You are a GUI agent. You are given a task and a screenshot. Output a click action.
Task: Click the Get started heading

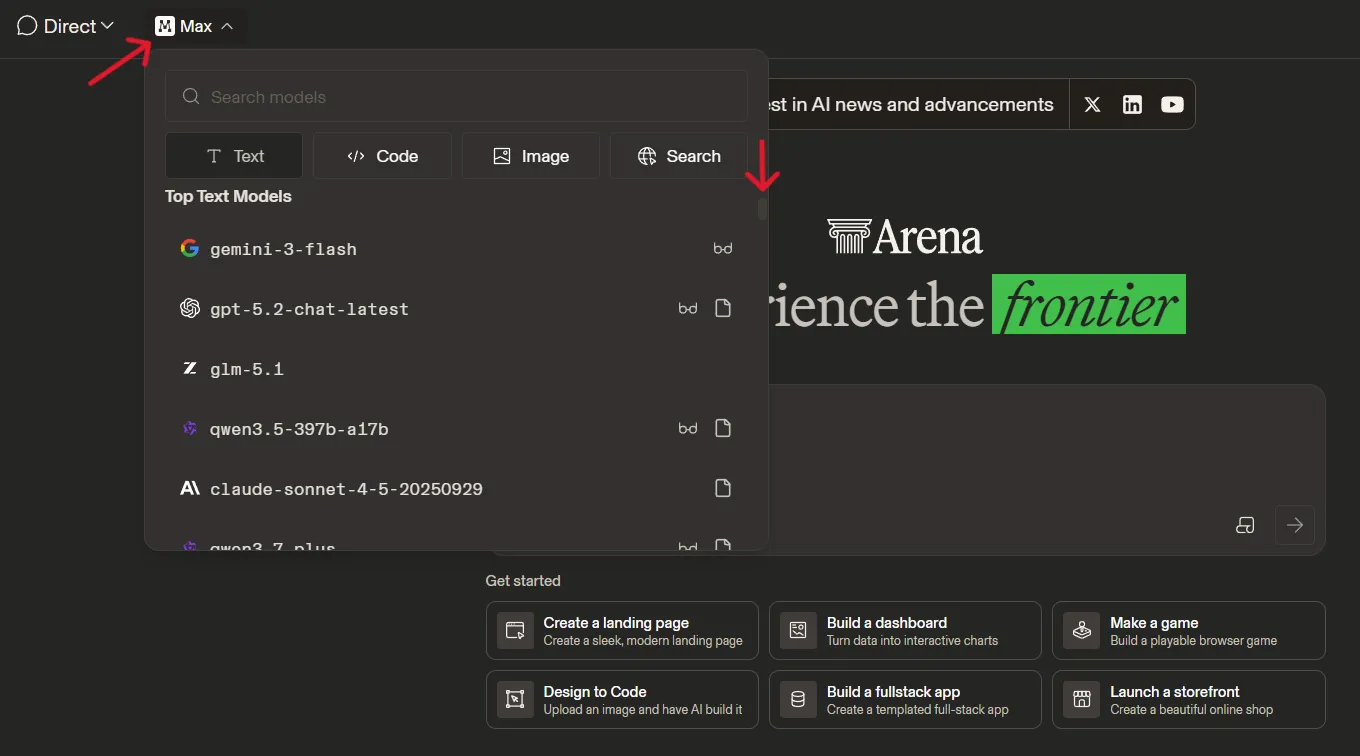[x=523, y=580]
